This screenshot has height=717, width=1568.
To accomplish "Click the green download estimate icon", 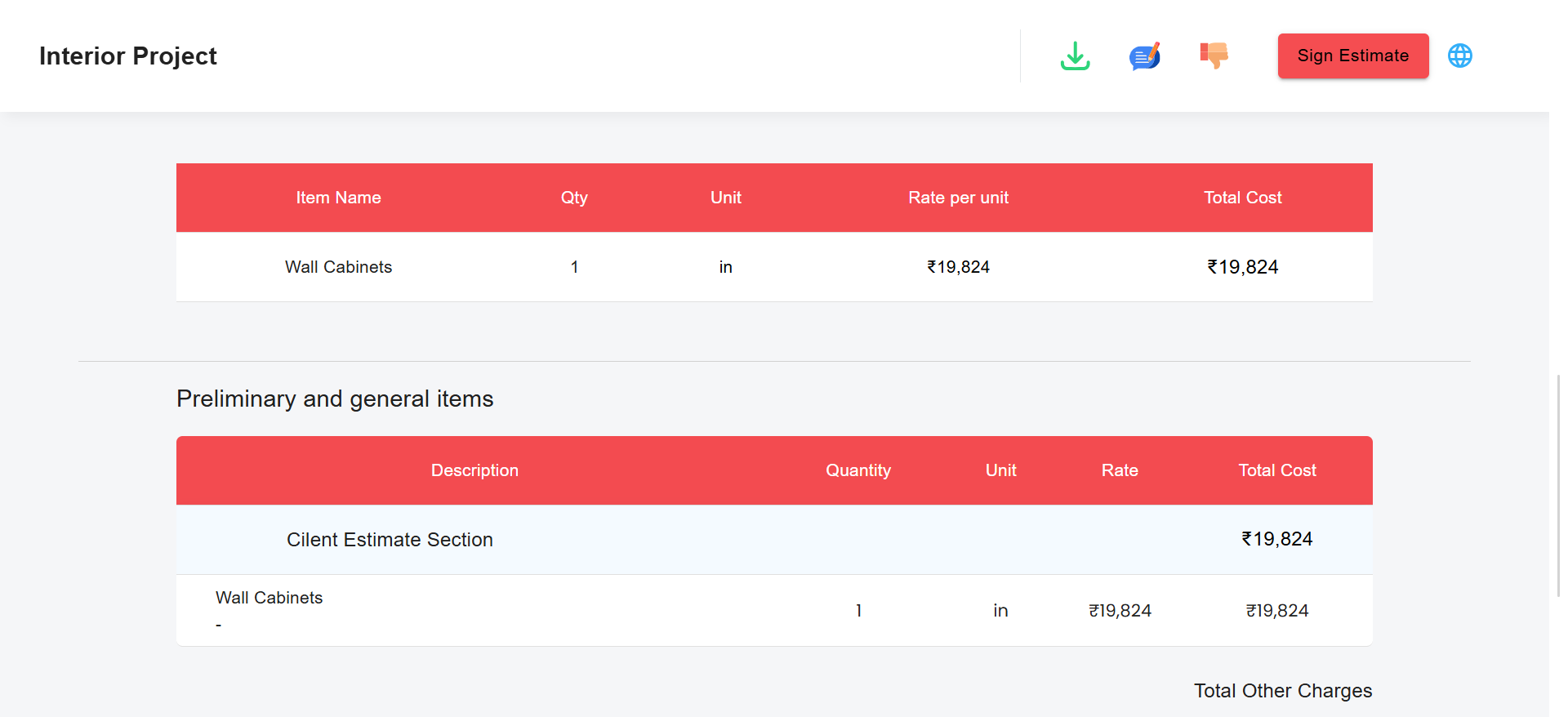I will (x=1075, y=56).
